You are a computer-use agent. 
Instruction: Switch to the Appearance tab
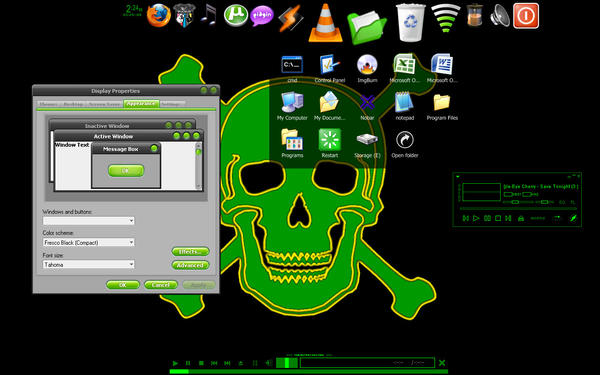[141, 104]
